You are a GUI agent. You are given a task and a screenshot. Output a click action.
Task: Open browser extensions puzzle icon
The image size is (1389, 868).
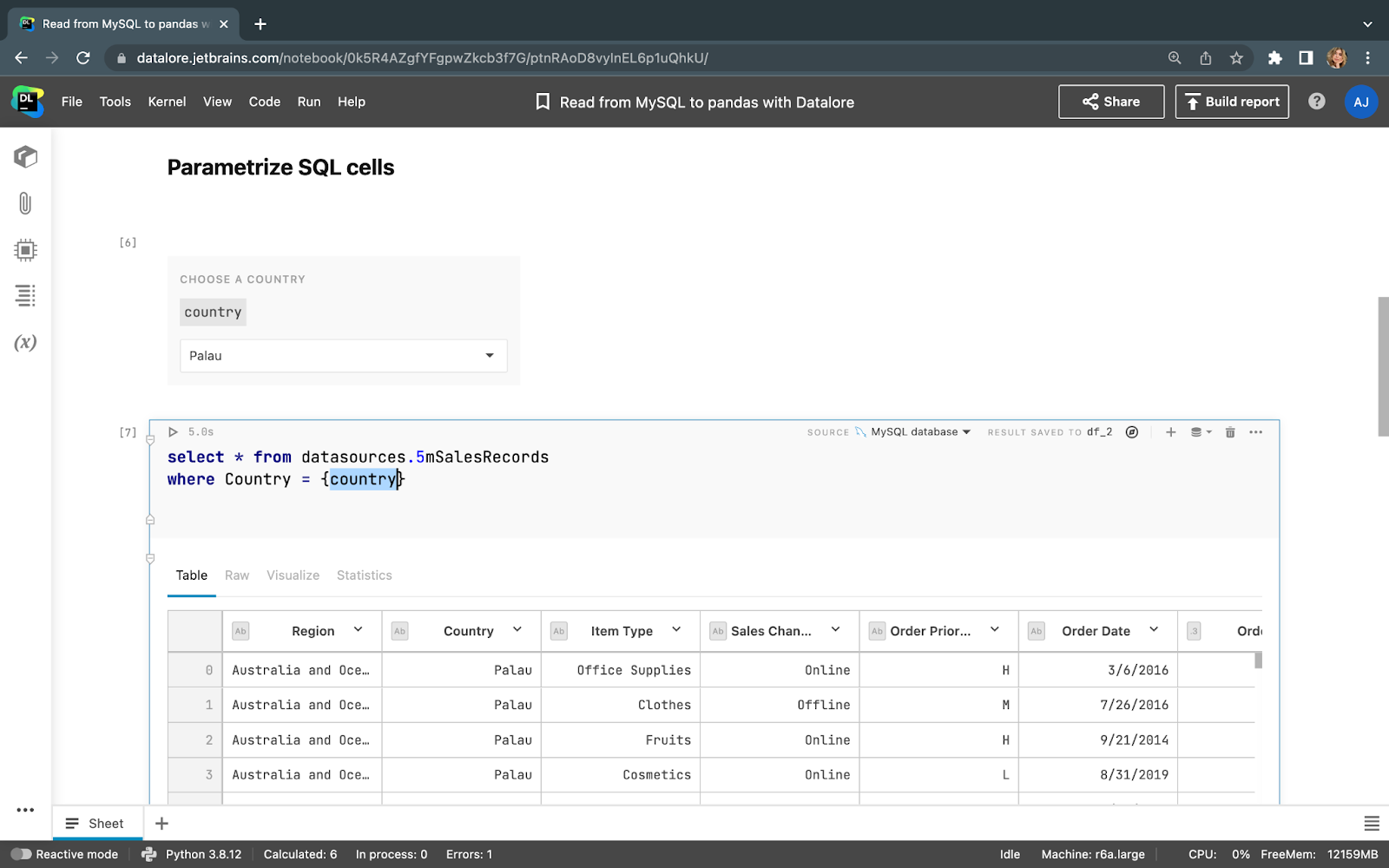[x=1274, y=58]
